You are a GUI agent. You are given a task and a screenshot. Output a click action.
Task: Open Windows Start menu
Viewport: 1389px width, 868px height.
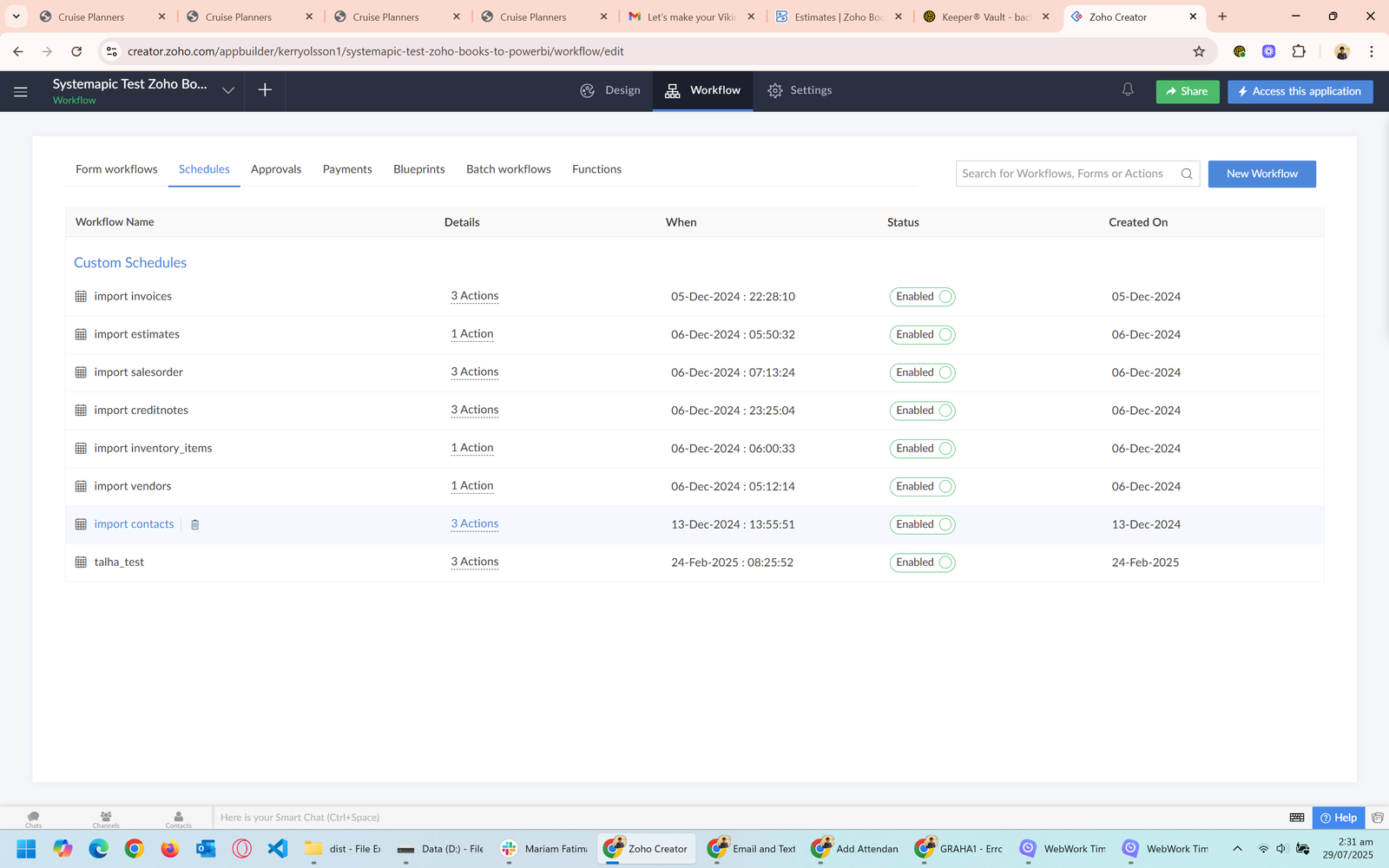coord(26,848)
